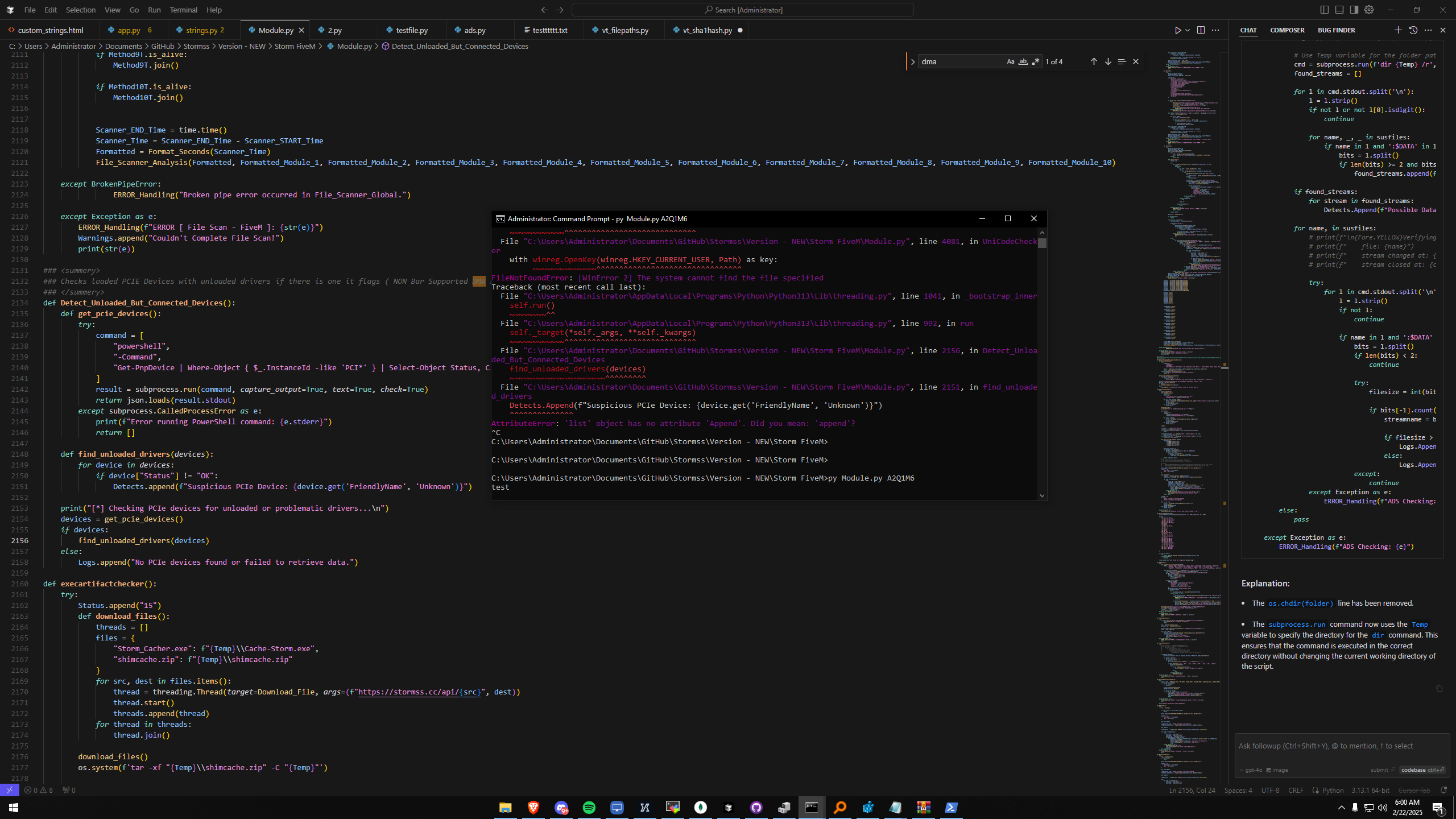1456x819 pixels.
Task: Toggle Match Whole Word in find widget
Action: pos(1023,61)
